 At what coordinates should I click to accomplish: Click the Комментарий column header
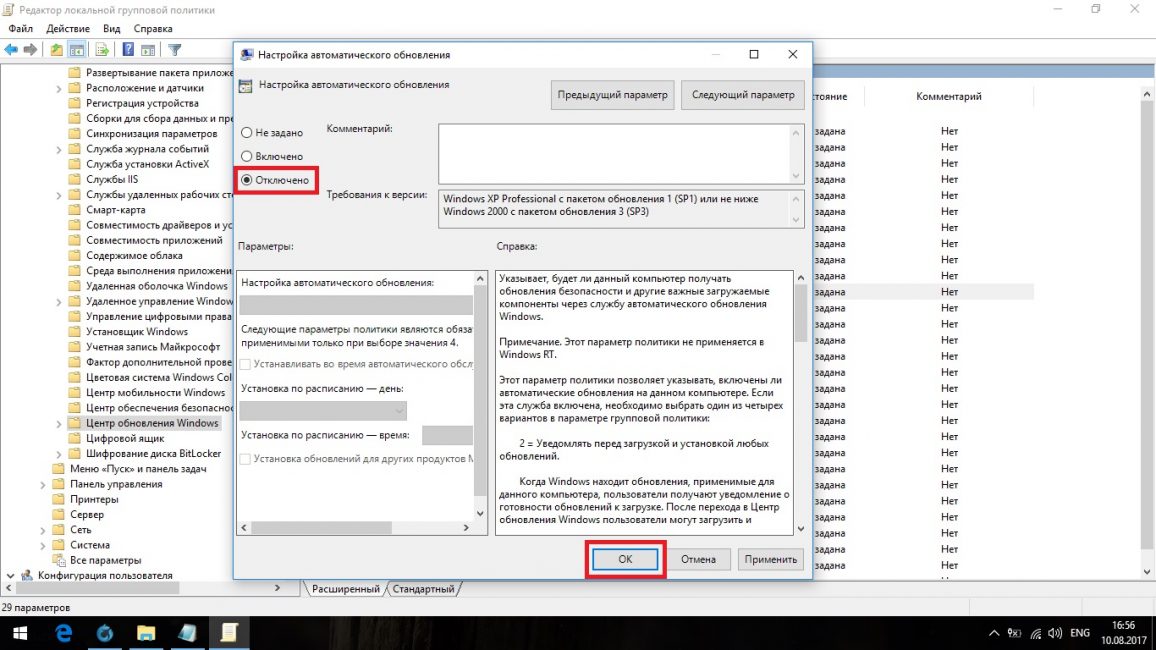(x=948, y=97)
